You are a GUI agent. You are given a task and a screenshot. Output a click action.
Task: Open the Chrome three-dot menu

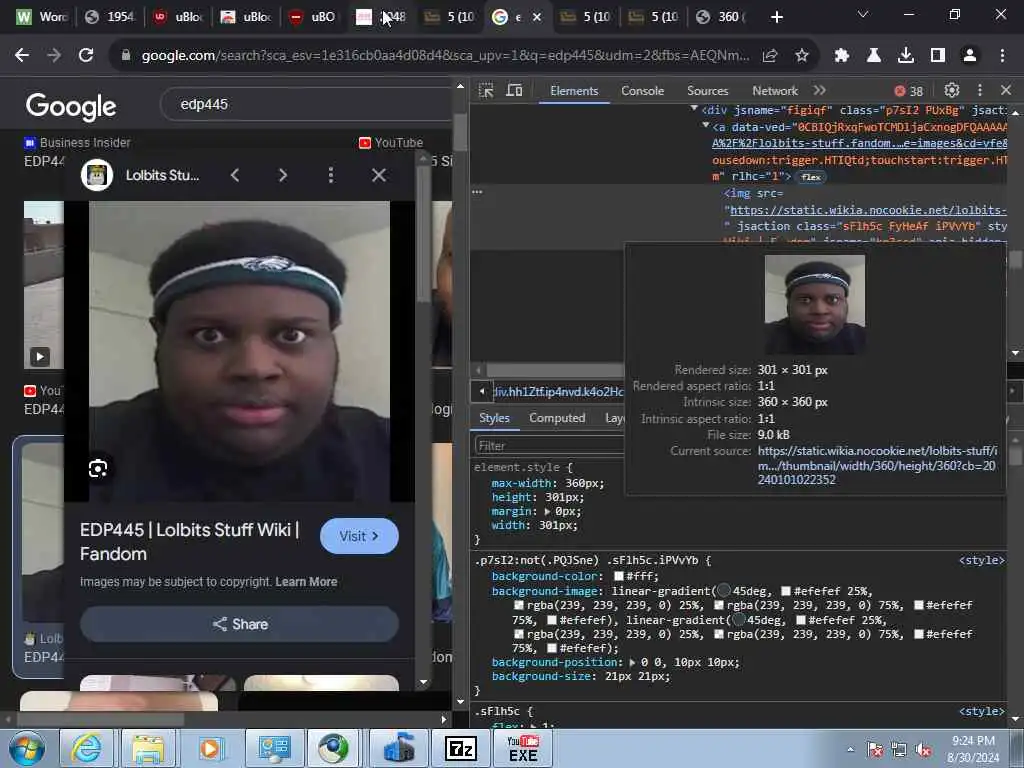click(x=1002, y=56)
